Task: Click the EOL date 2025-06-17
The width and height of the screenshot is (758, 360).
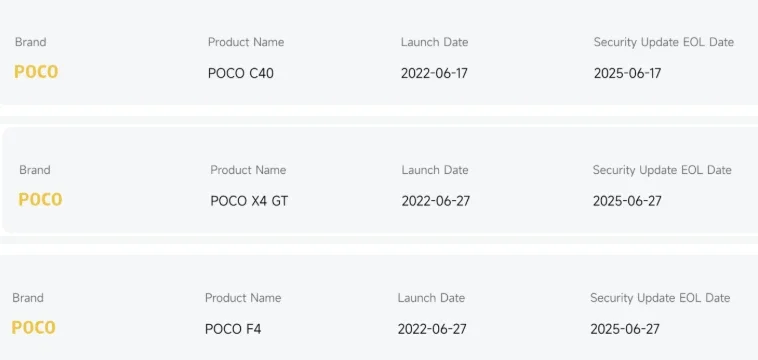Action: 627,73
